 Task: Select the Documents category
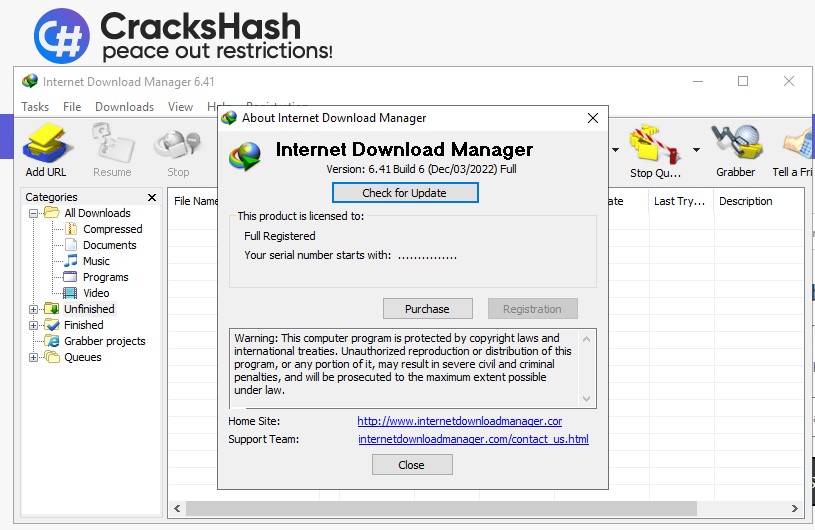[x=110, y=245]
